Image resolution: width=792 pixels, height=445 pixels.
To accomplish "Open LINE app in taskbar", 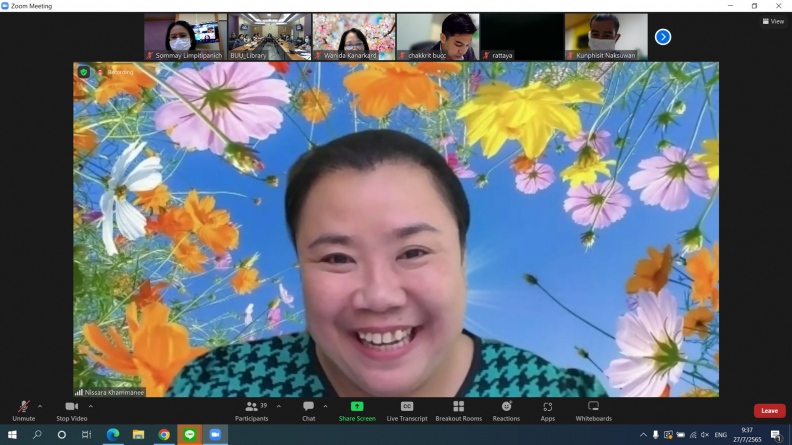I will click(x=189, y=435).
